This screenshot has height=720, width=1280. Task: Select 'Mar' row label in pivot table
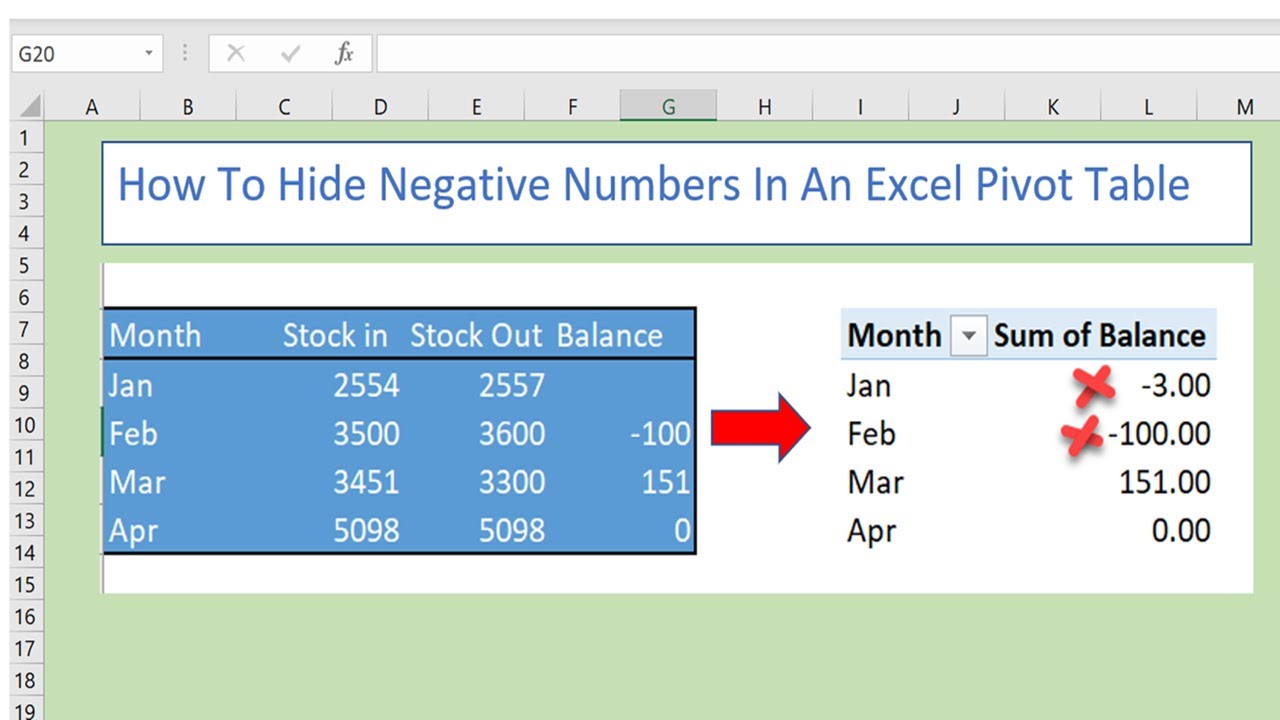tap(875, 482)
